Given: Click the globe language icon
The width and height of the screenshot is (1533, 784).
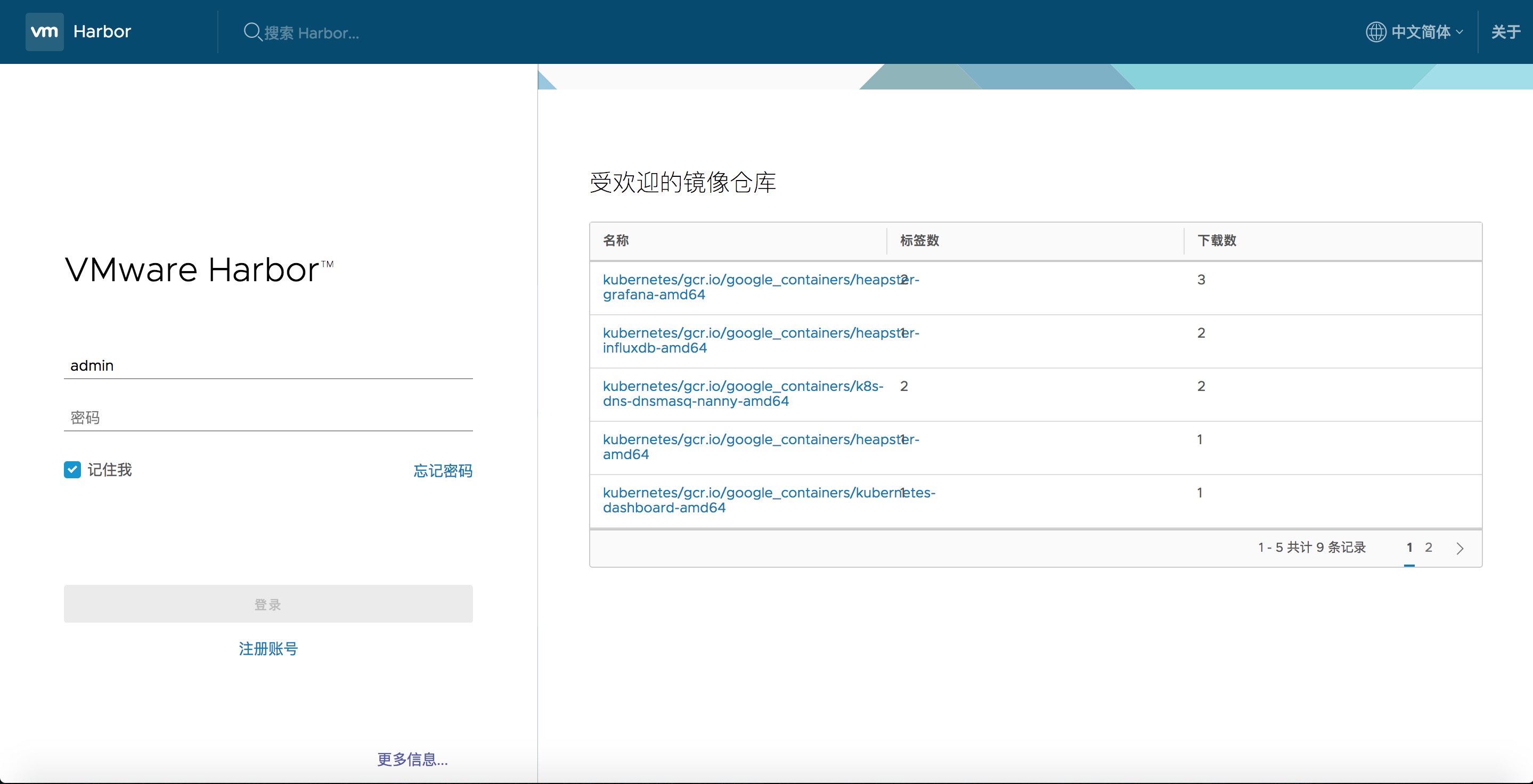Looking at the screenshot, I should coord(1375,31).
